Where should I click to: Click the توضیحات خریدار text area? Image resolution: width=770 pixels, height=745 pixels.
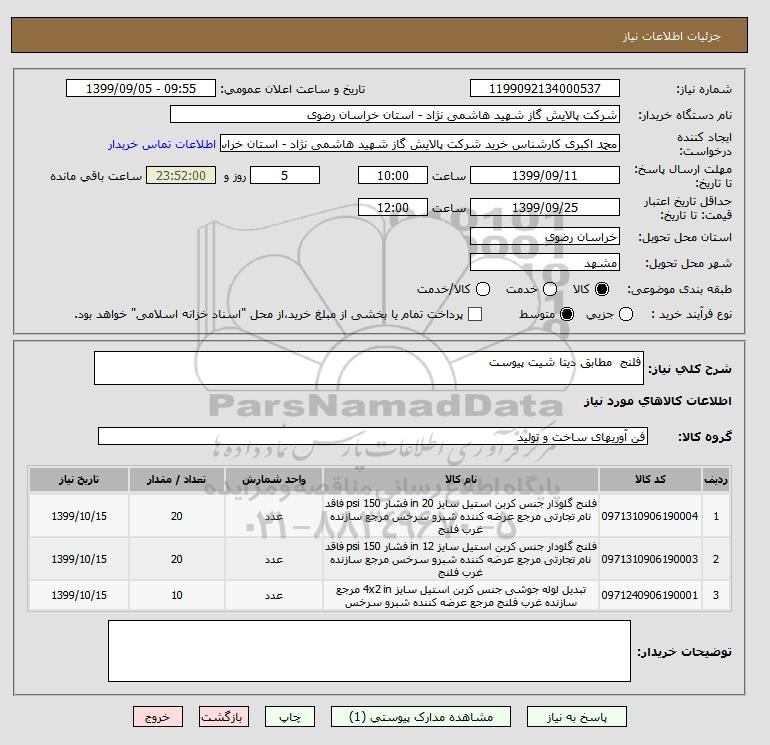pyautogui.click(x=369, y=651)
